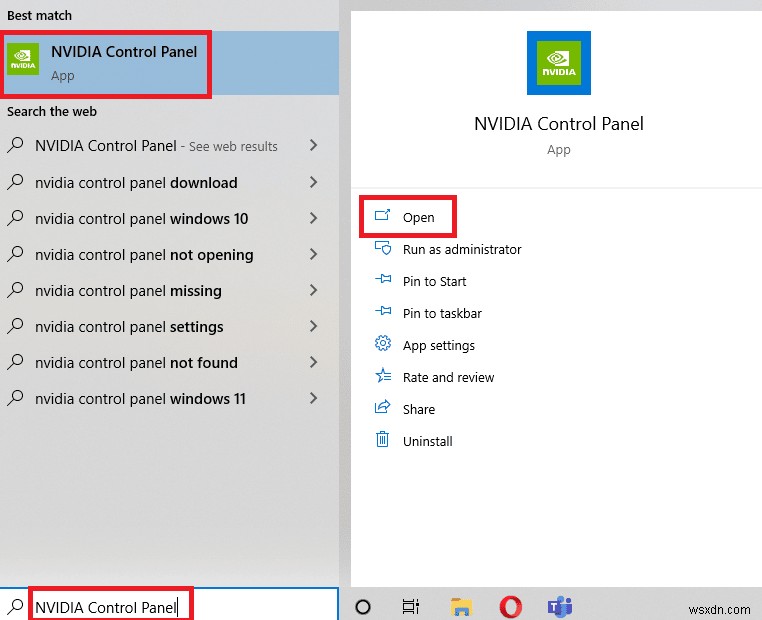Screen dimensions: 762x620
Task: Choose Pin to taskbar
Action: [x=442, y=313]
